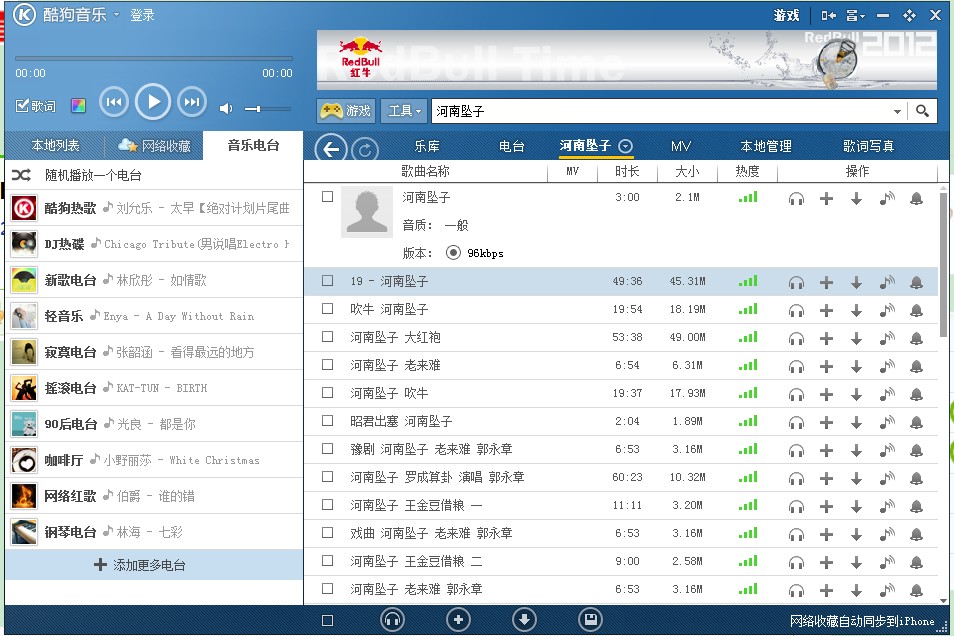Download first 河南坠子 3:00 track
The width and height of the screenshot is (954, 636).
click(x=856, y=198)
